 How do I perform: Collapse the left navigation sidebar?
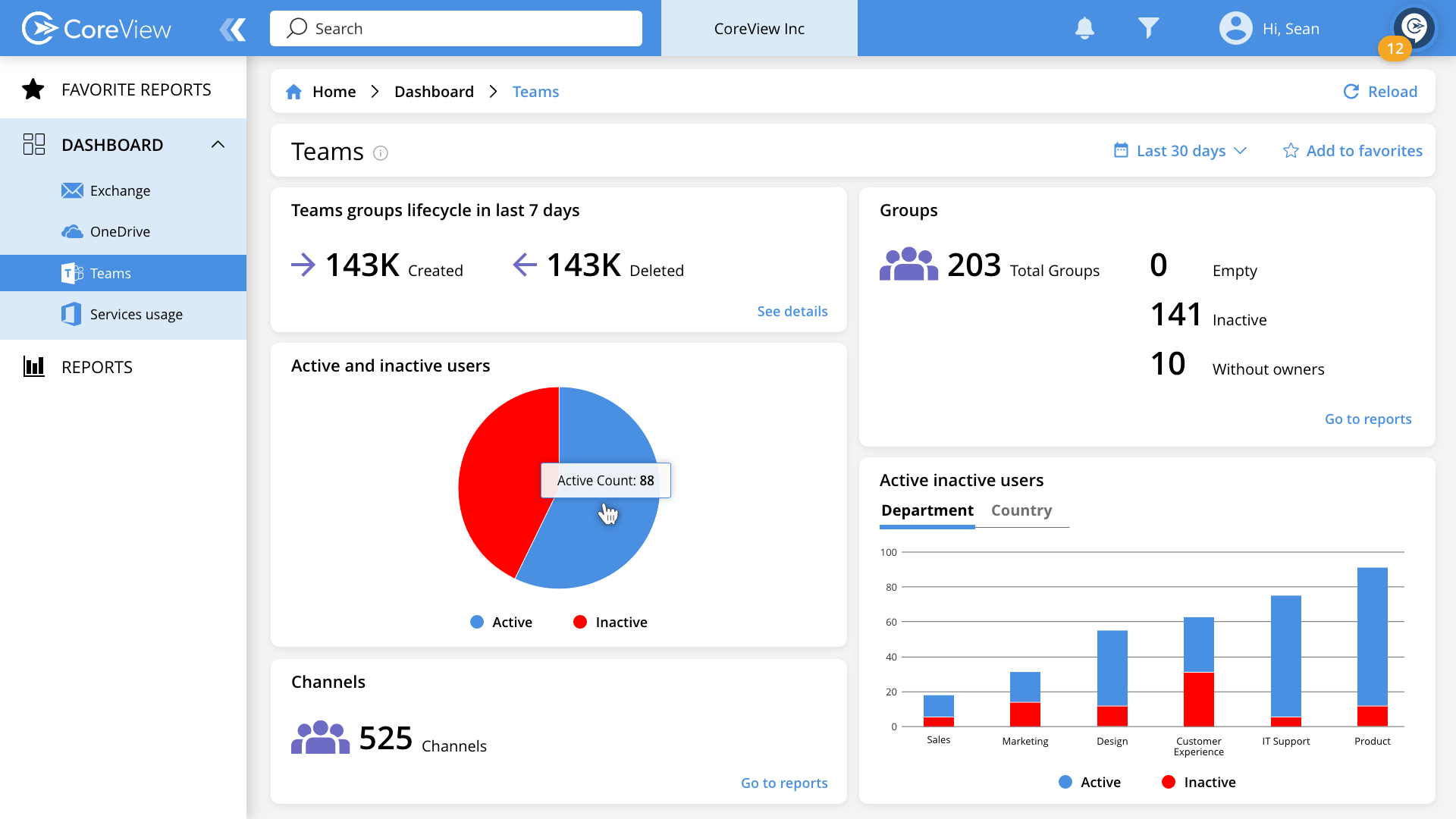pyautogui.click(x=233, y=28)
